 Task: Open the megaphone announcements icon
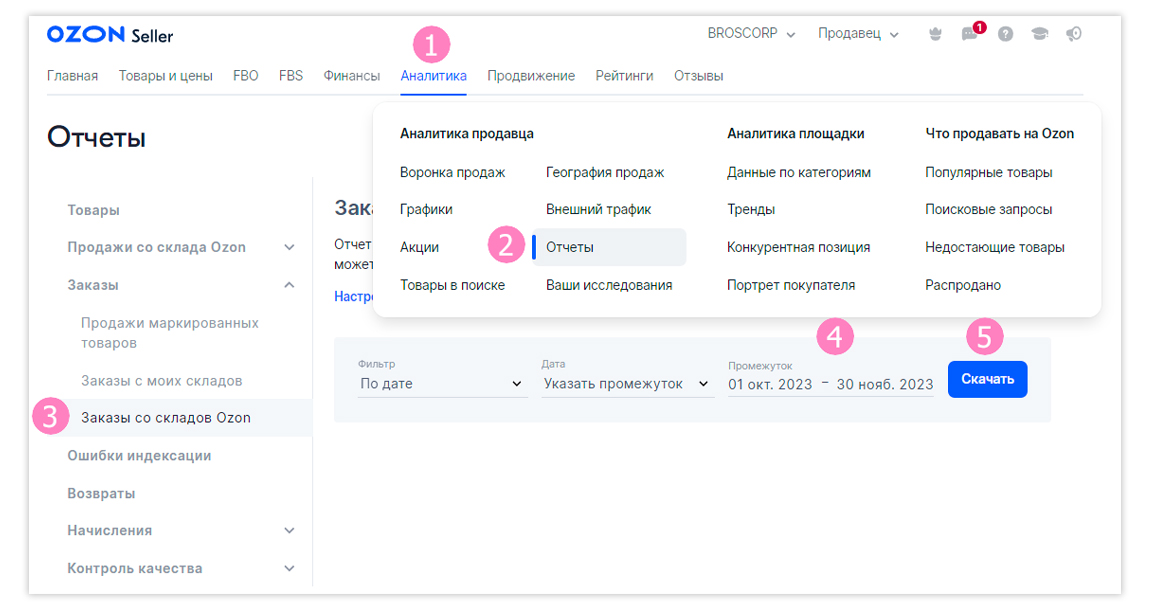[1074, 34]
